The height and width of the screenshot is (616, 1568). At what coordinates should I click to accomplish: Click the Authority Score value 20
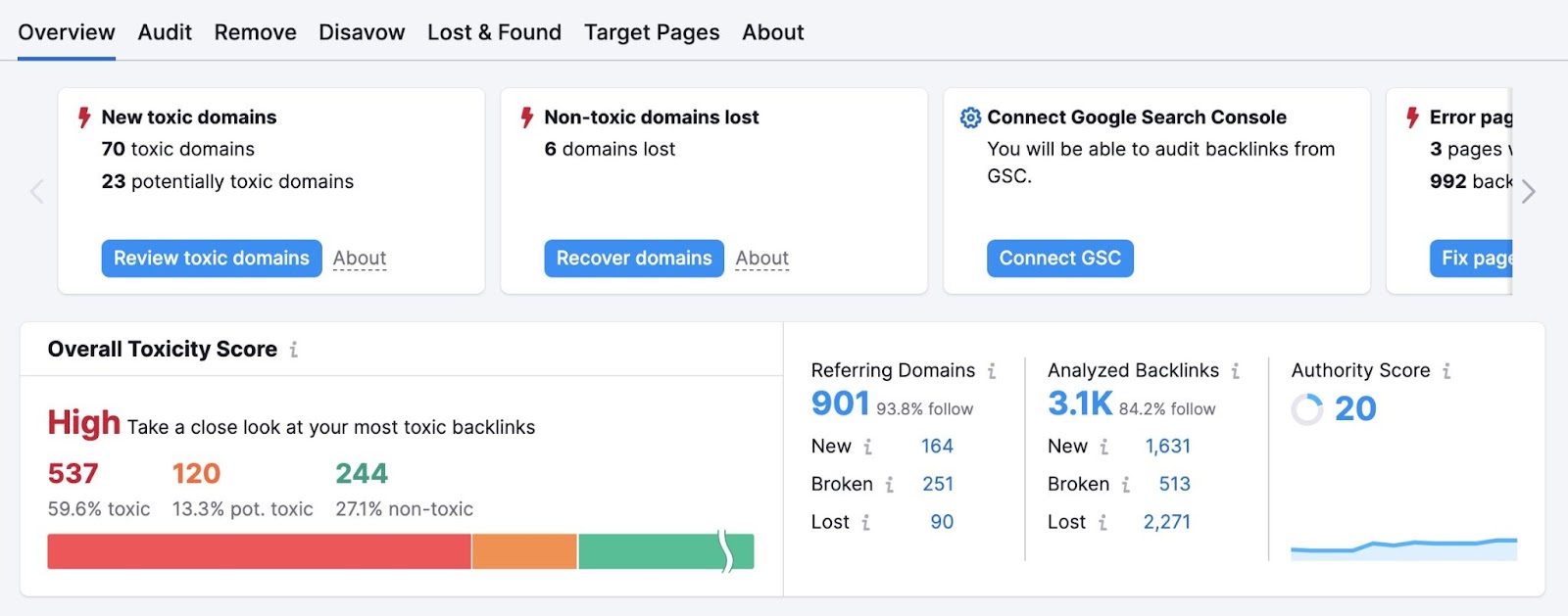1355,409
